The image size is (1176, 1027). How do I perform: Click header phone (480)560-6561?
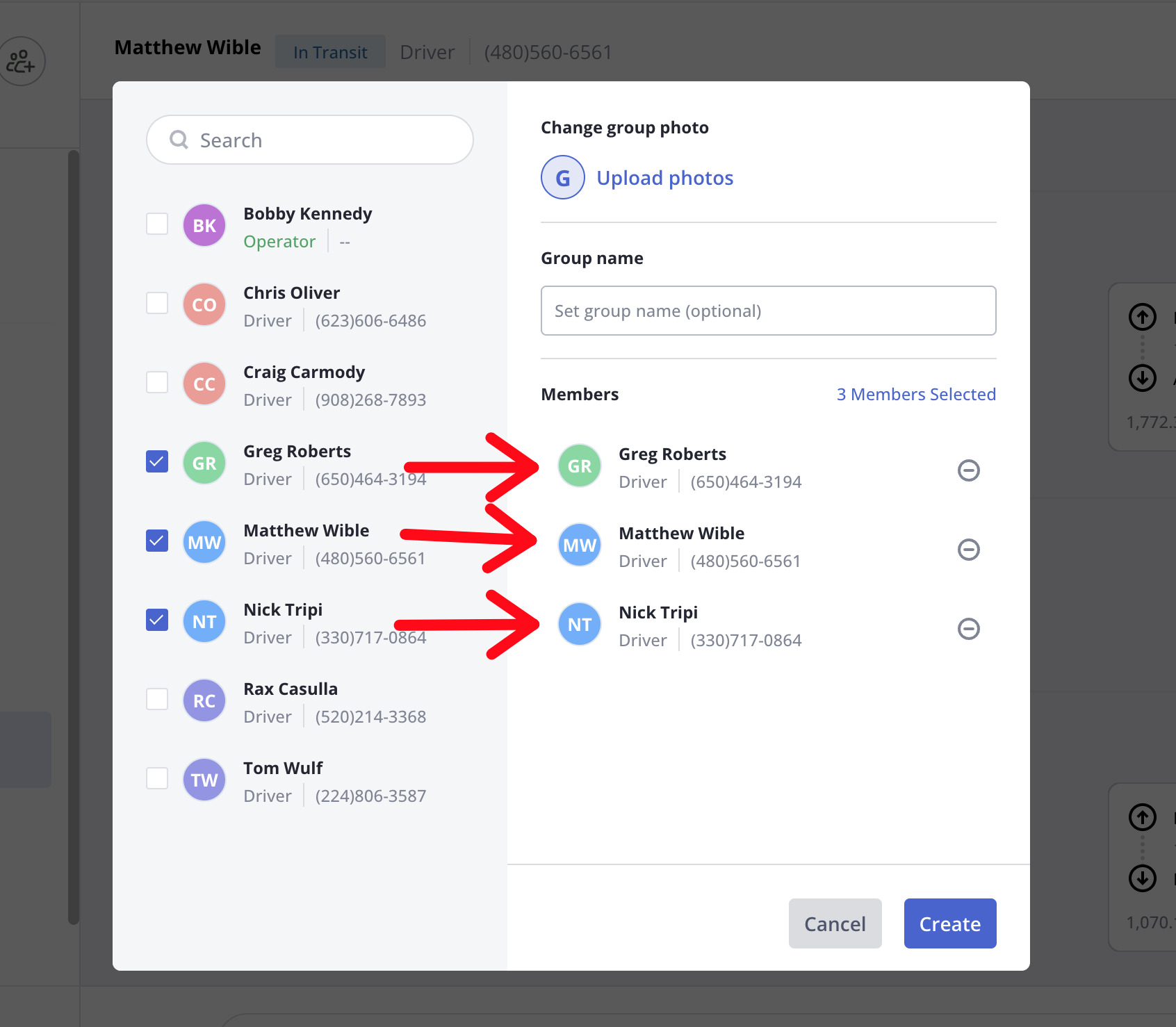click(x=548, y=52)
